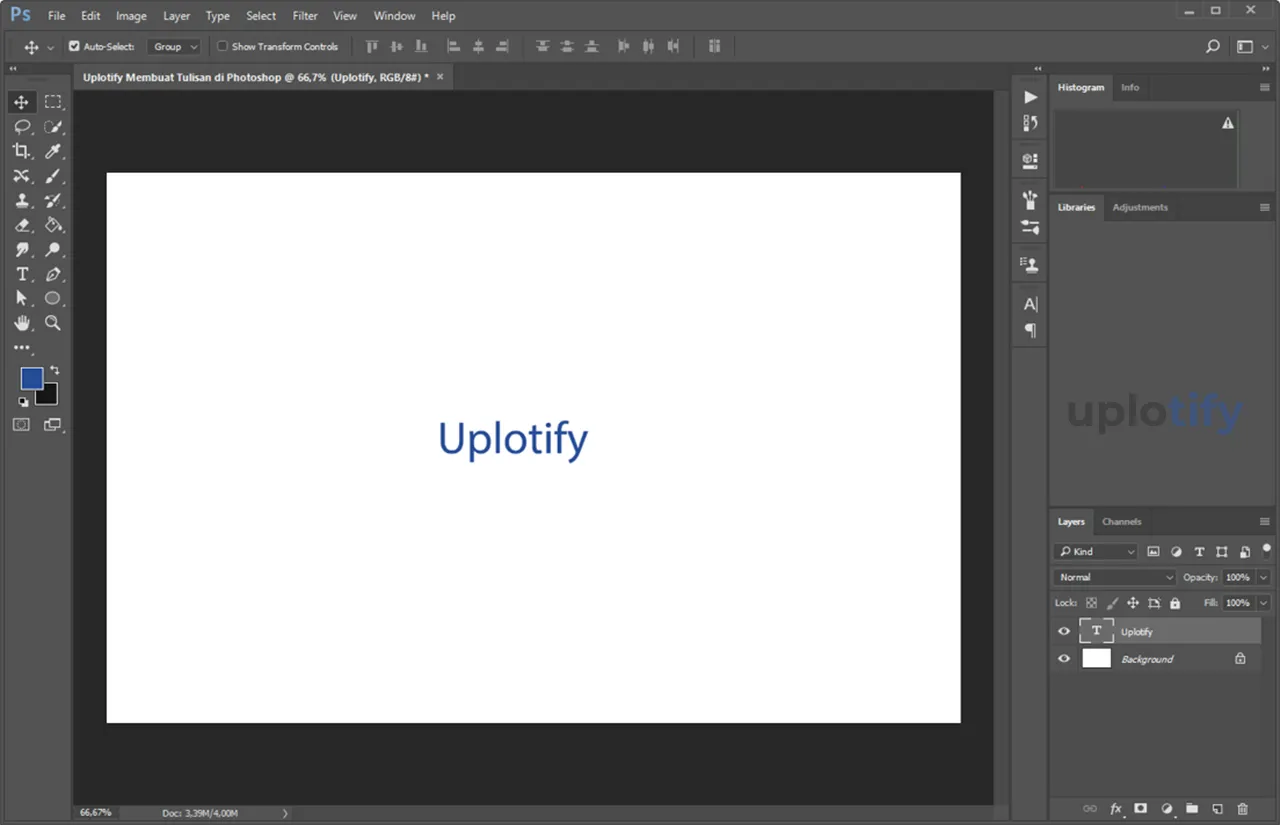Delete layer with trash icon
This screenshot has width=1280, height=825.
pos(1243,809)
